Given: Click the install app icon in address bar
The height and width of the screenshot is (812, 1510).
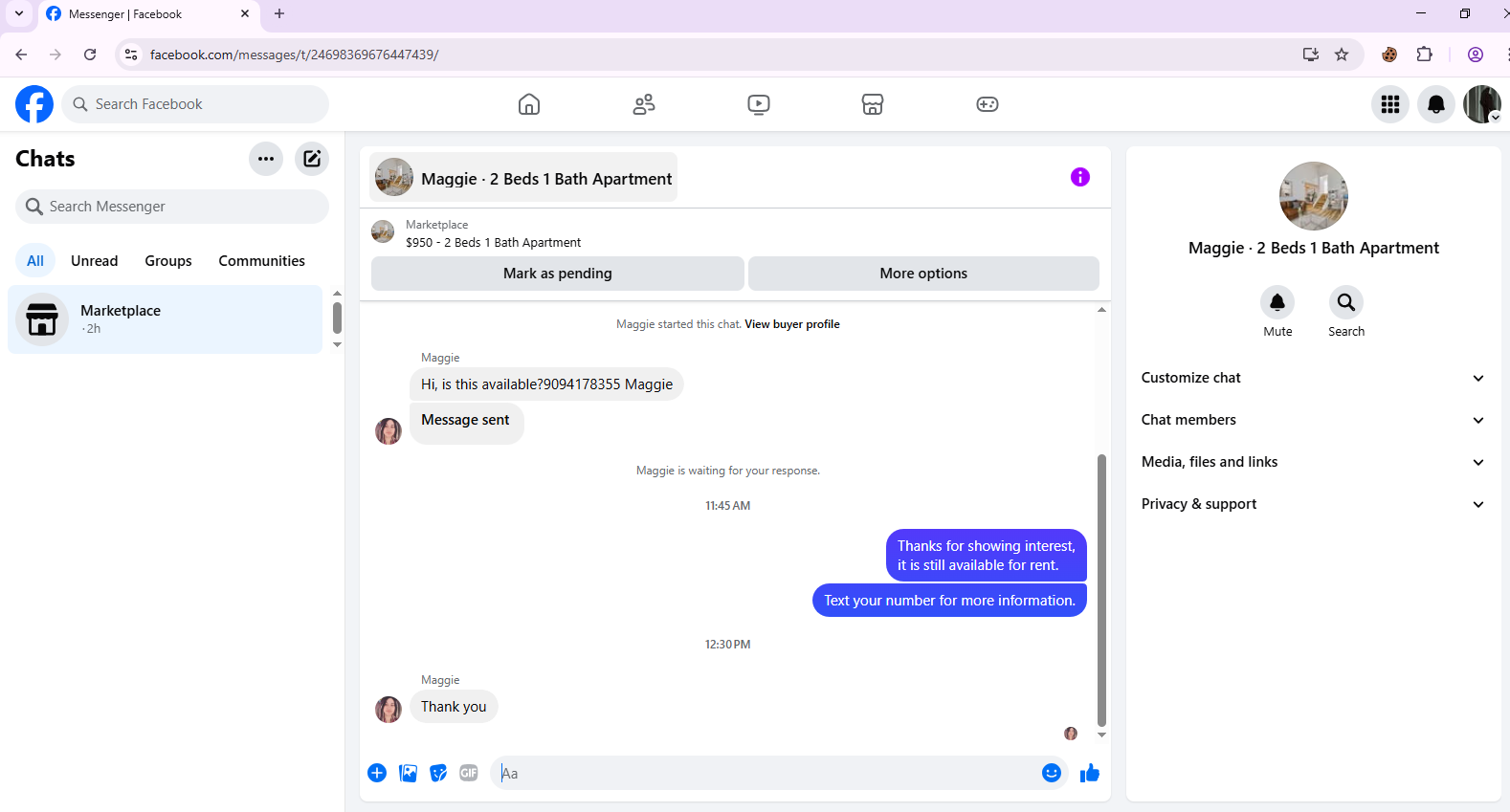Looking at the screenshot, I should click(x=1311, y=55).
